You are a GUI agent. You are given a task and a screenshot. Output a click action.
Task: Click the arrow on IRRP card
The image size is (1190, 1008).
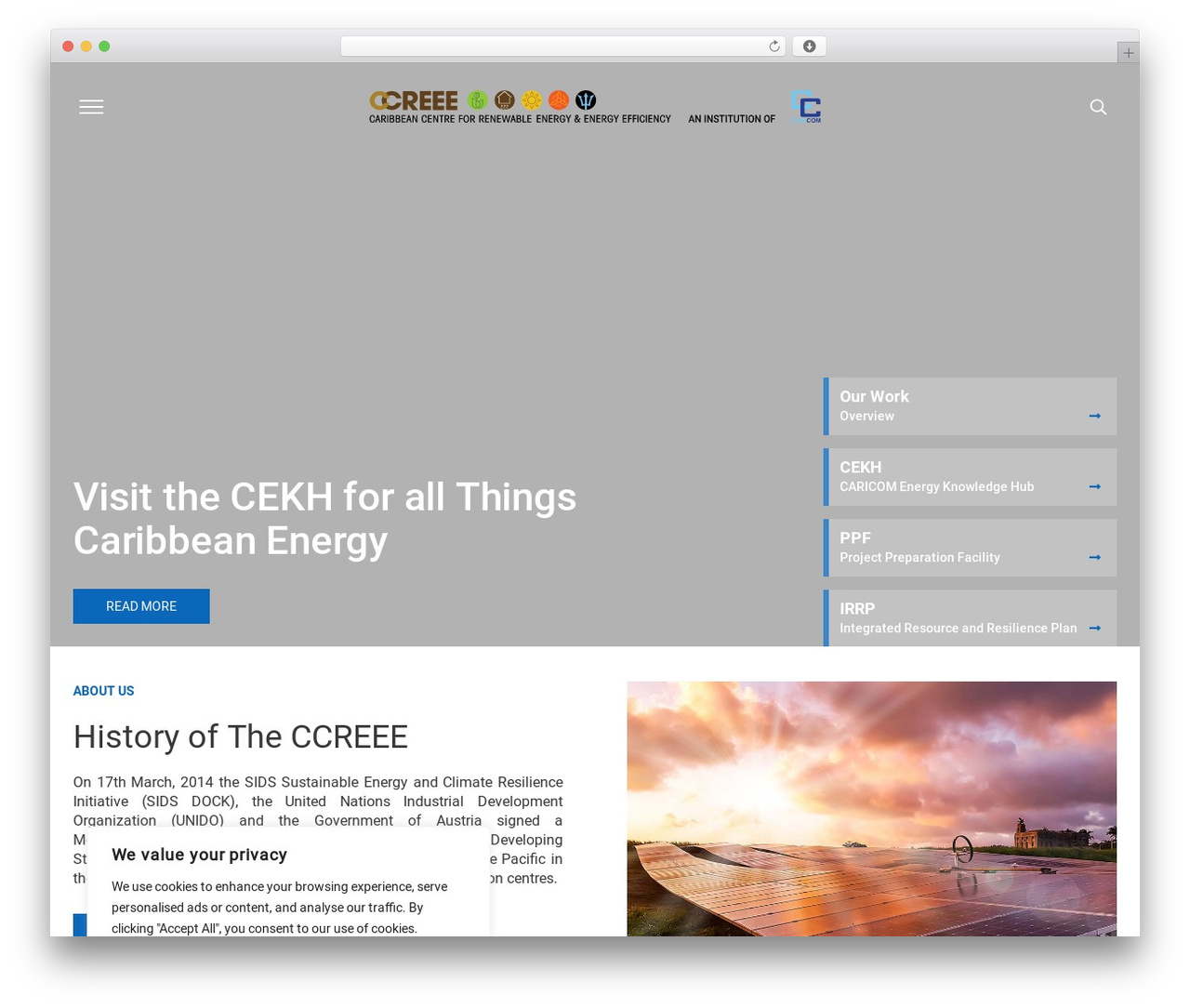[1094, 628]
